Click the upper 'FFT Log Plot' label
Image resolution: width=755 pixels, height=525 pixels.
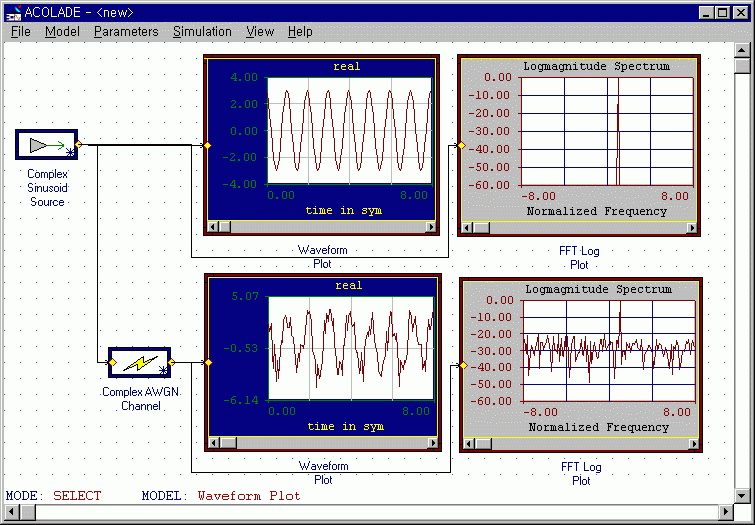[579, 258]
